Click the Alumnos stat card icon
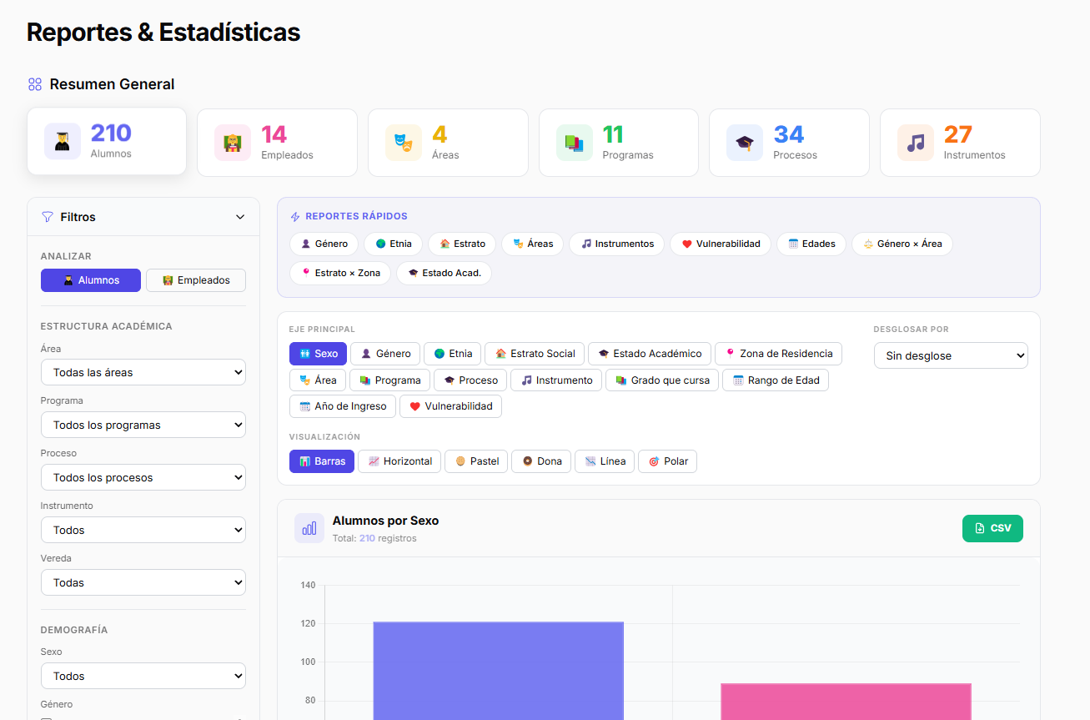 (x=62, y=141)
